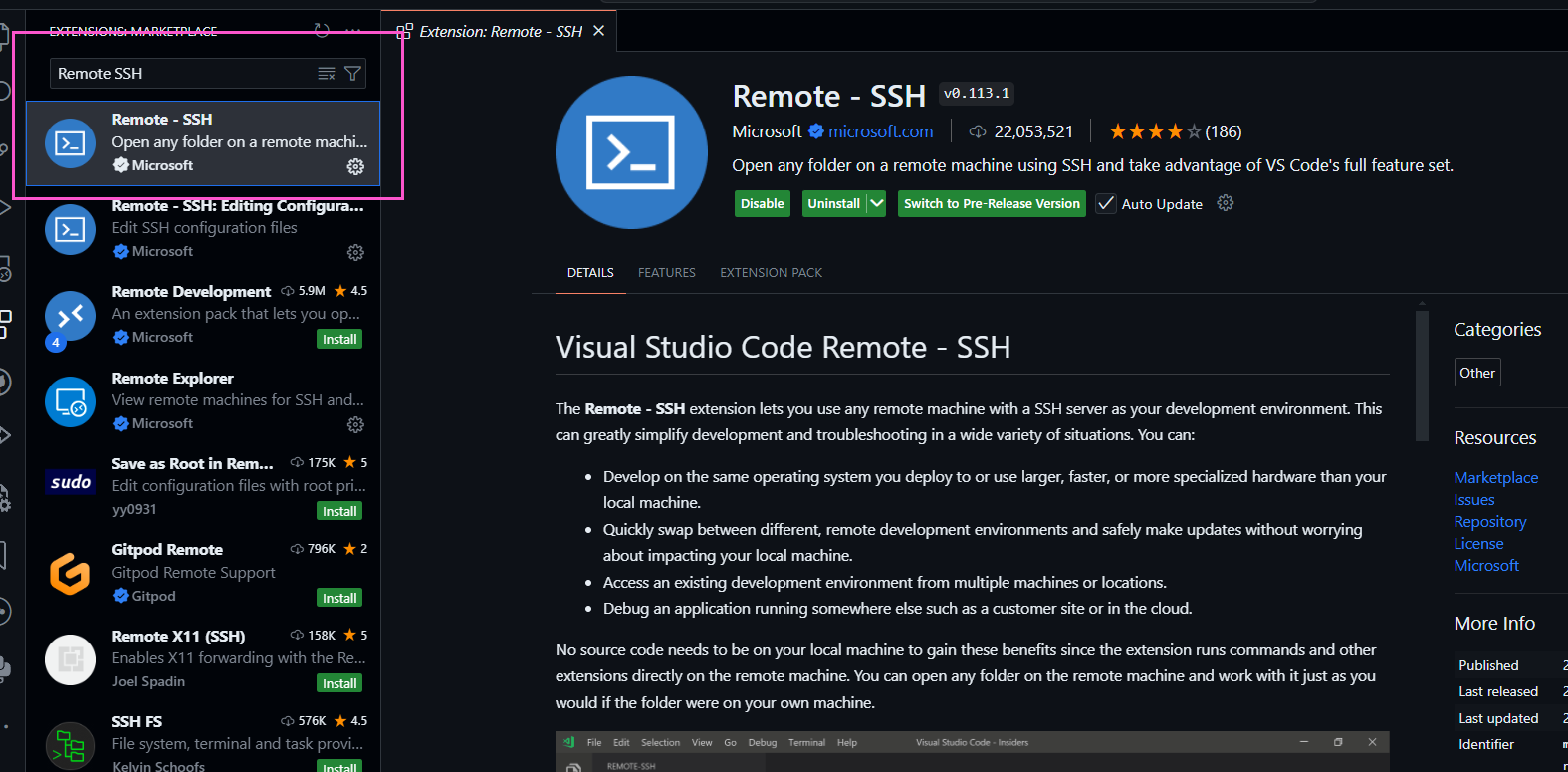Click the install count cloud icon
Viewport: 1568px width, 772px height.
(x=978, y=131)
